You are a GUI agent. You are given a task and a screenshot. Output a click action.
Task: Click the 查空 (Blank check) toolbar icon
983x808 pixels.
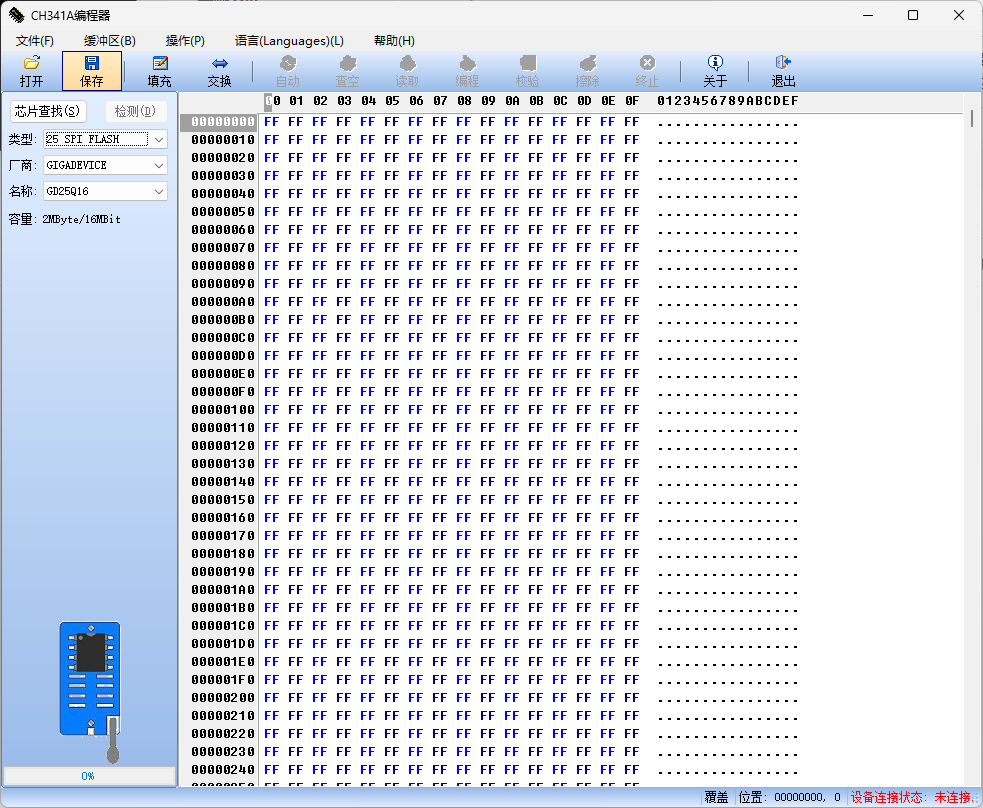tap(347, 71)
